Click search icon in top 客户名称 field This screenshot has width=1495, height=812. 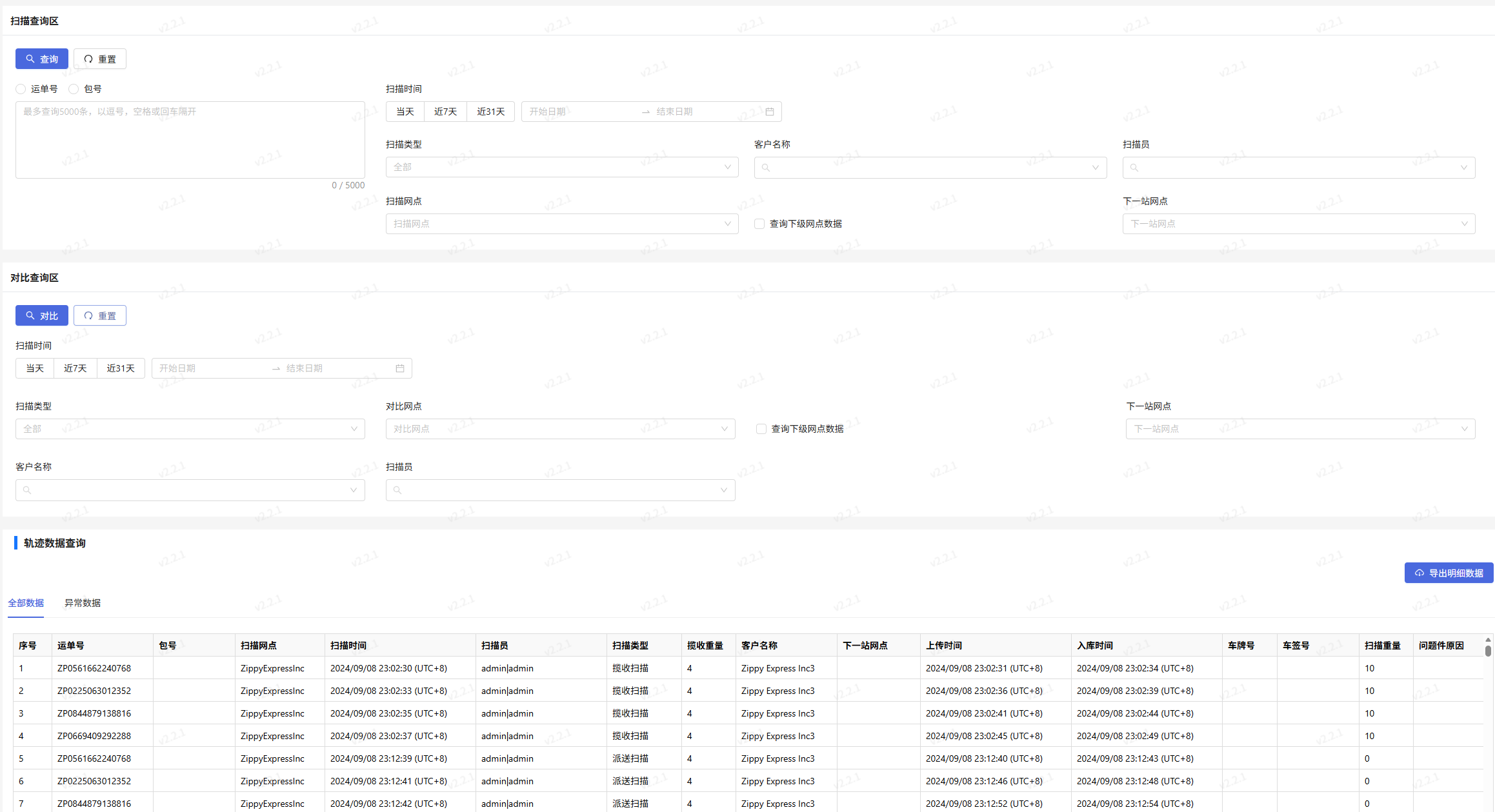pyautogui.click(x=766, y=168)
